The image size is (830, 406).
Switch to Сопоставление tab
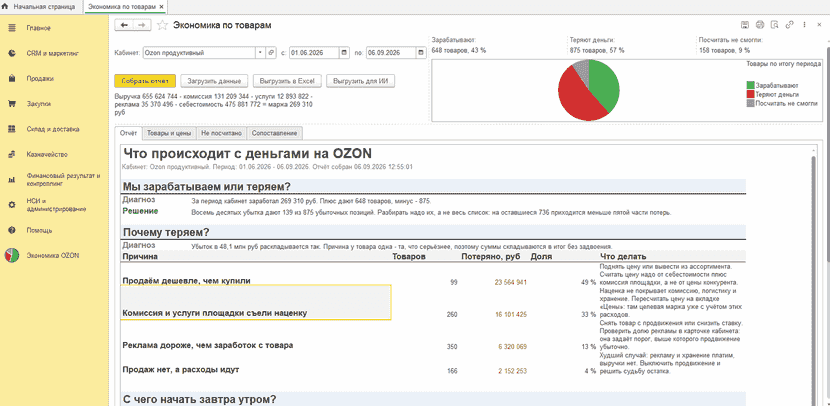[275, 133]
